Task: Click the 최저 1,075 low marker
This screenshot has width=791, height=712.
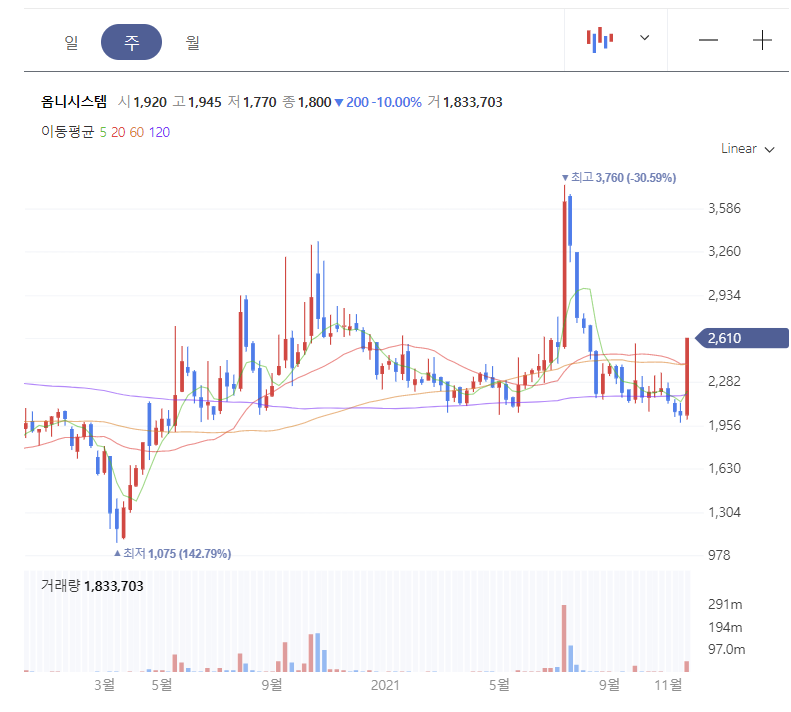Action: click(173, 554)
